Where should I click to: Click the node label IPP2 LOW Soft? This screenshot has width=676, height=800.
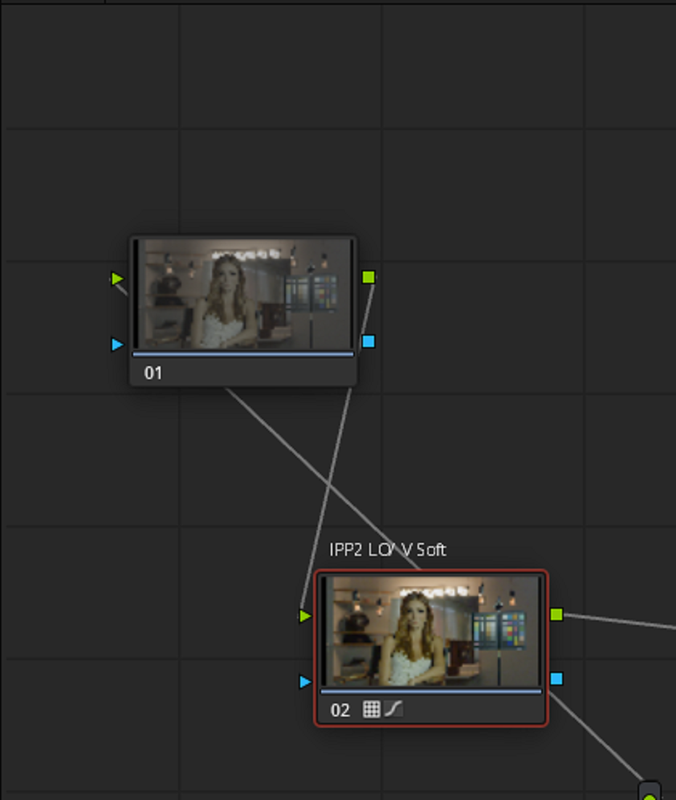pos(388,550)
